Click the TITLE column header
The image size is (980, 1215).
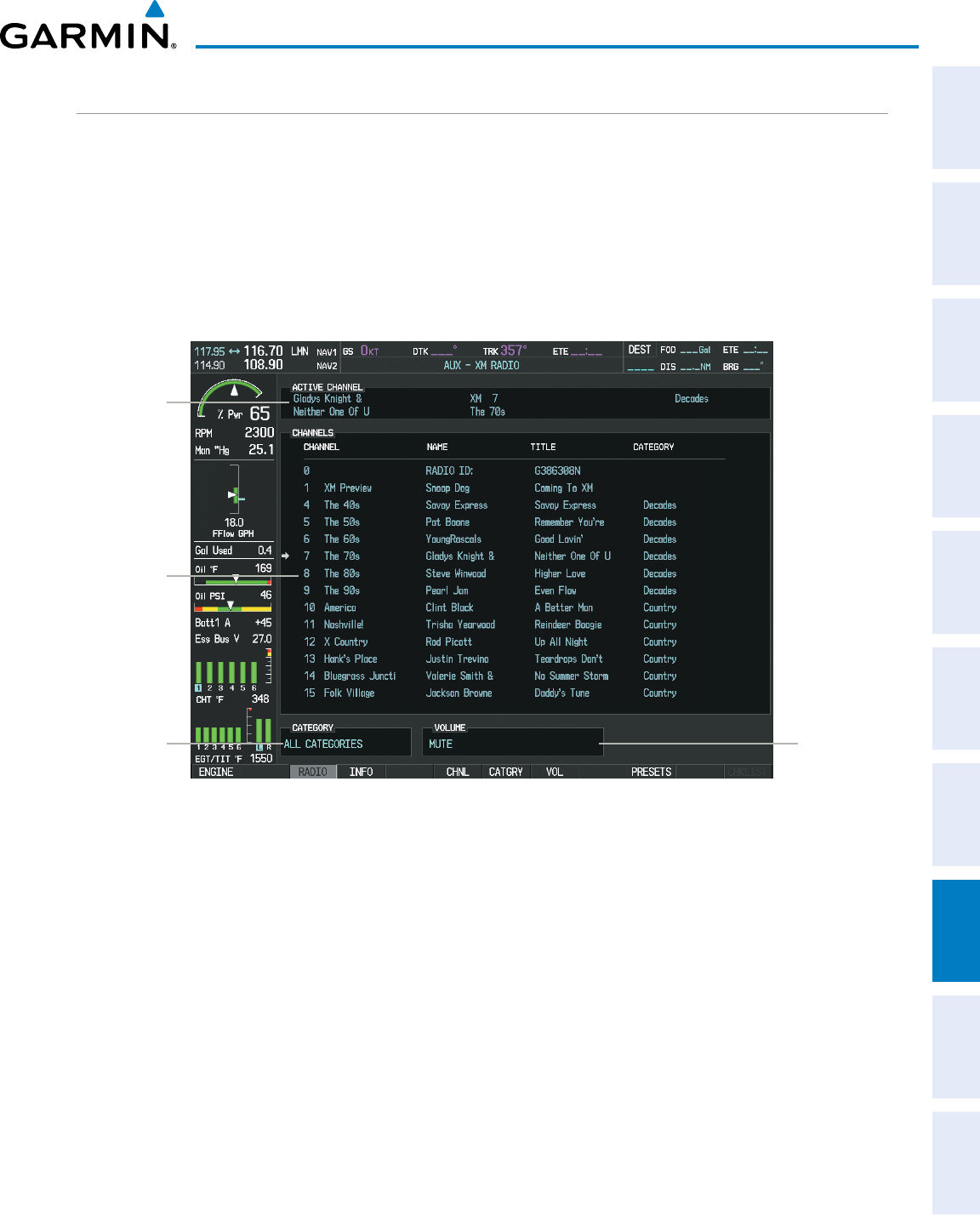pos(543,447)
